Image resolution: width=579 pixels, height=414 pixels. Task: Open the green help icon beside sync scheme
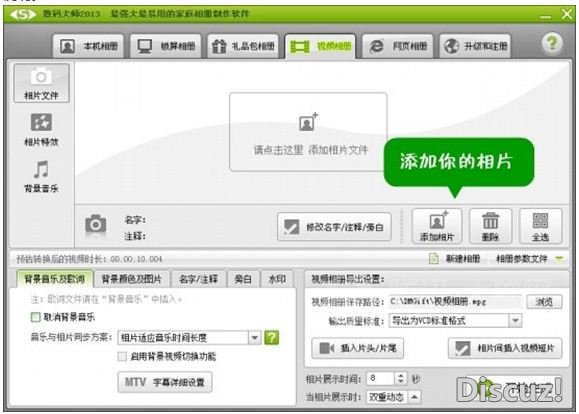[x=272, y=338]
